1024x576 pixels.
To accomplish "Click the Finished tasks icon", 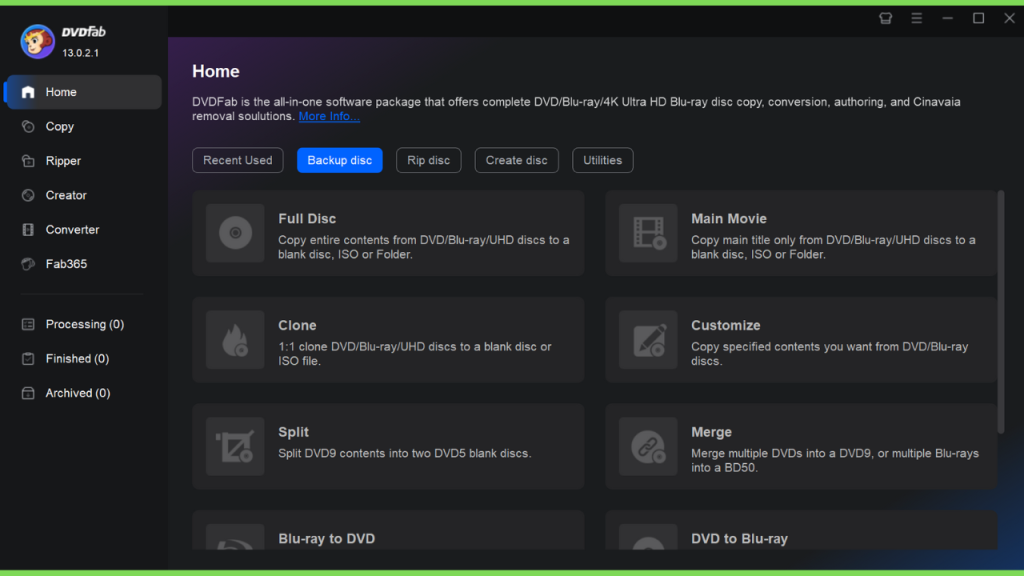I will (x=28, y=359).
